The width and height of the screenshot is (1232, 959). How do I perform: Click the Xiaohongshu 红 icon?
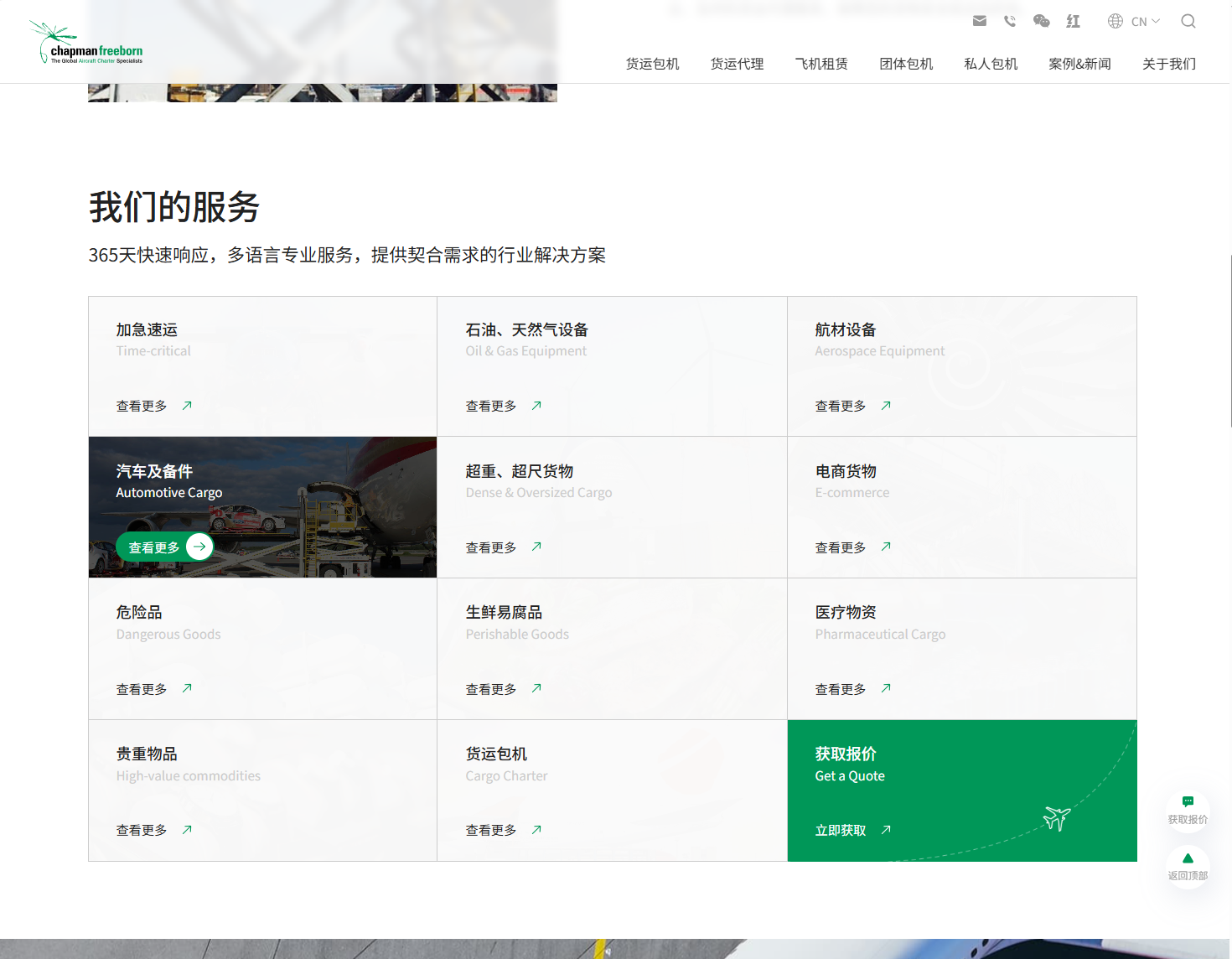coord(1073,21)
